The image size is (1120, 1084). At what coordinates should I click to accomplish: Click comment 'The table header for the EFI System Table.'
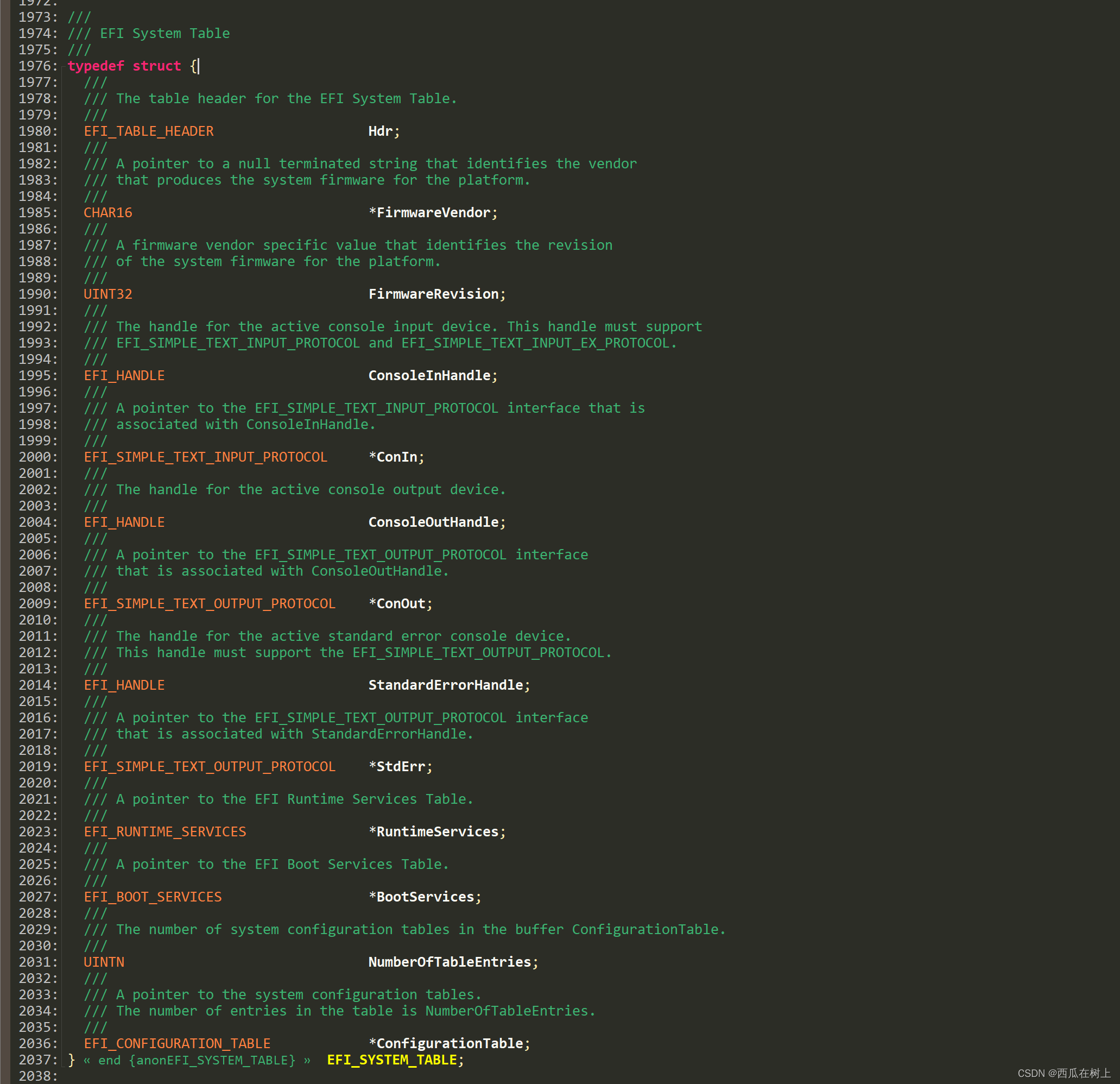286,99
